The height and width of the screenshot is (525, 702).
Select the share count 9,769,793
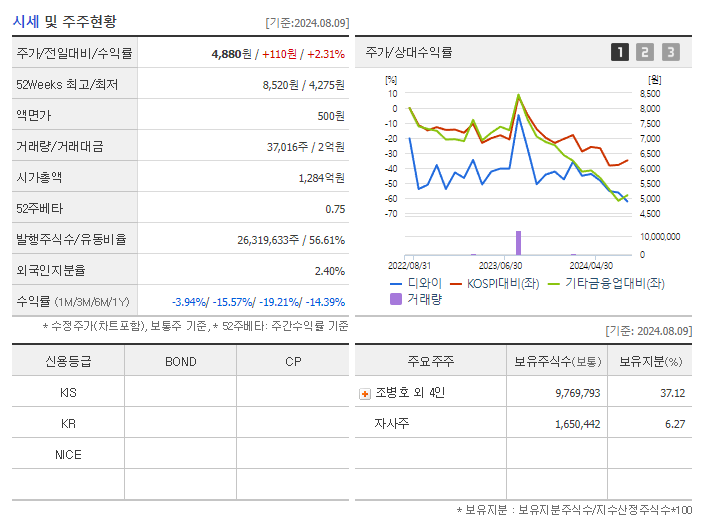[x=578, y=393]
